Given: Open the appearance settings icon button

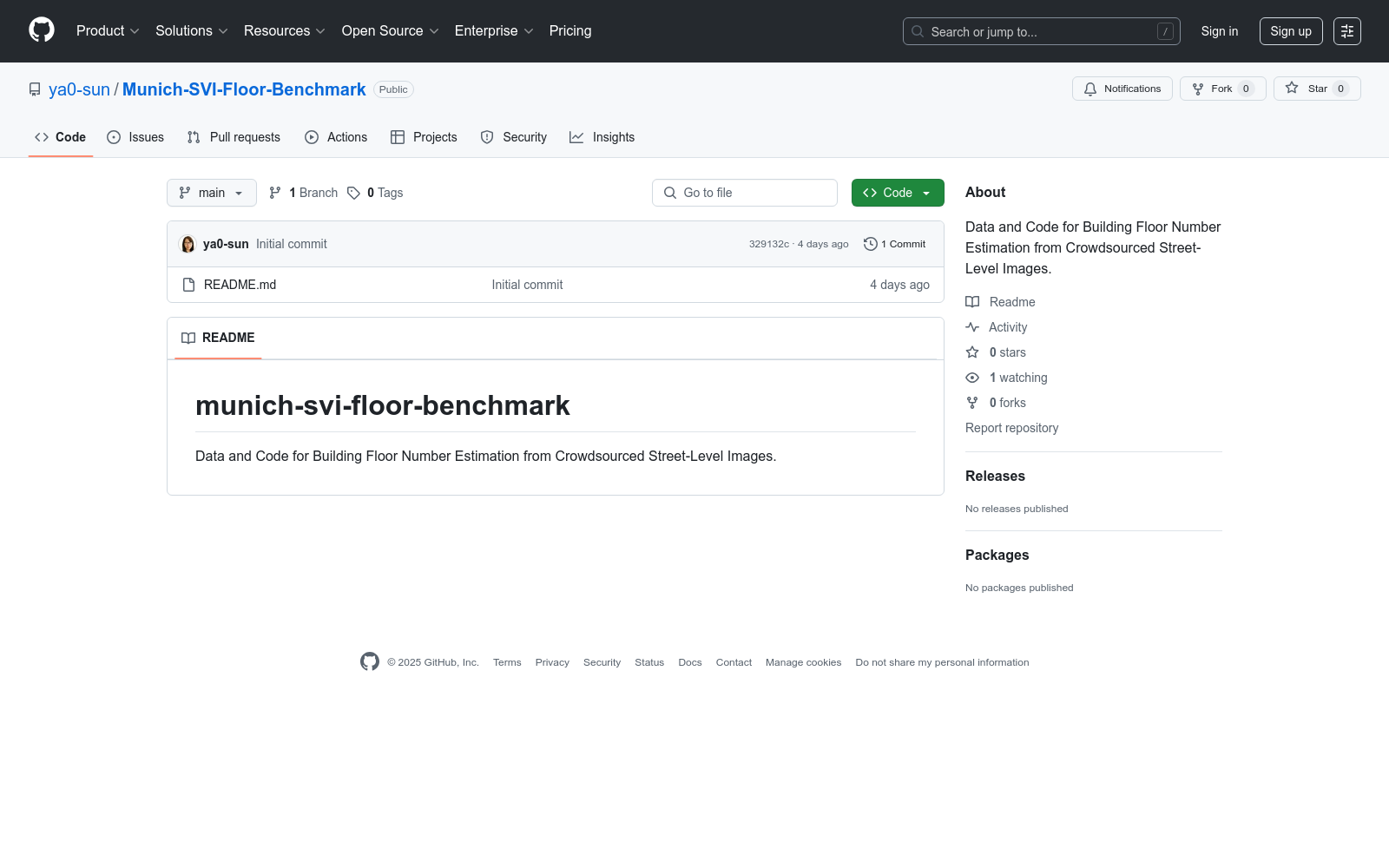Looking at the screenshot, I should coord(1347,31).
